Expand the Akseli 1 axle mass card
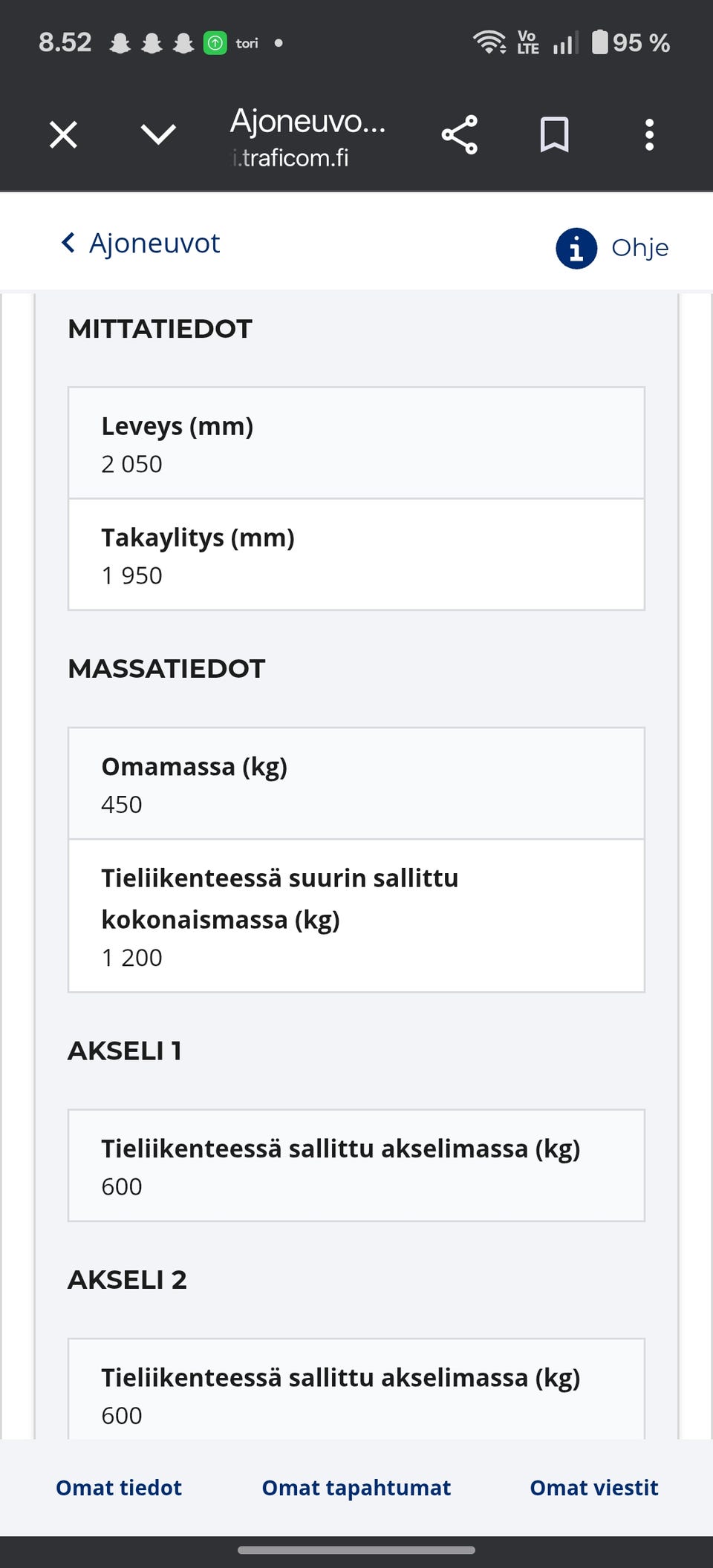 click(356, 1166)
